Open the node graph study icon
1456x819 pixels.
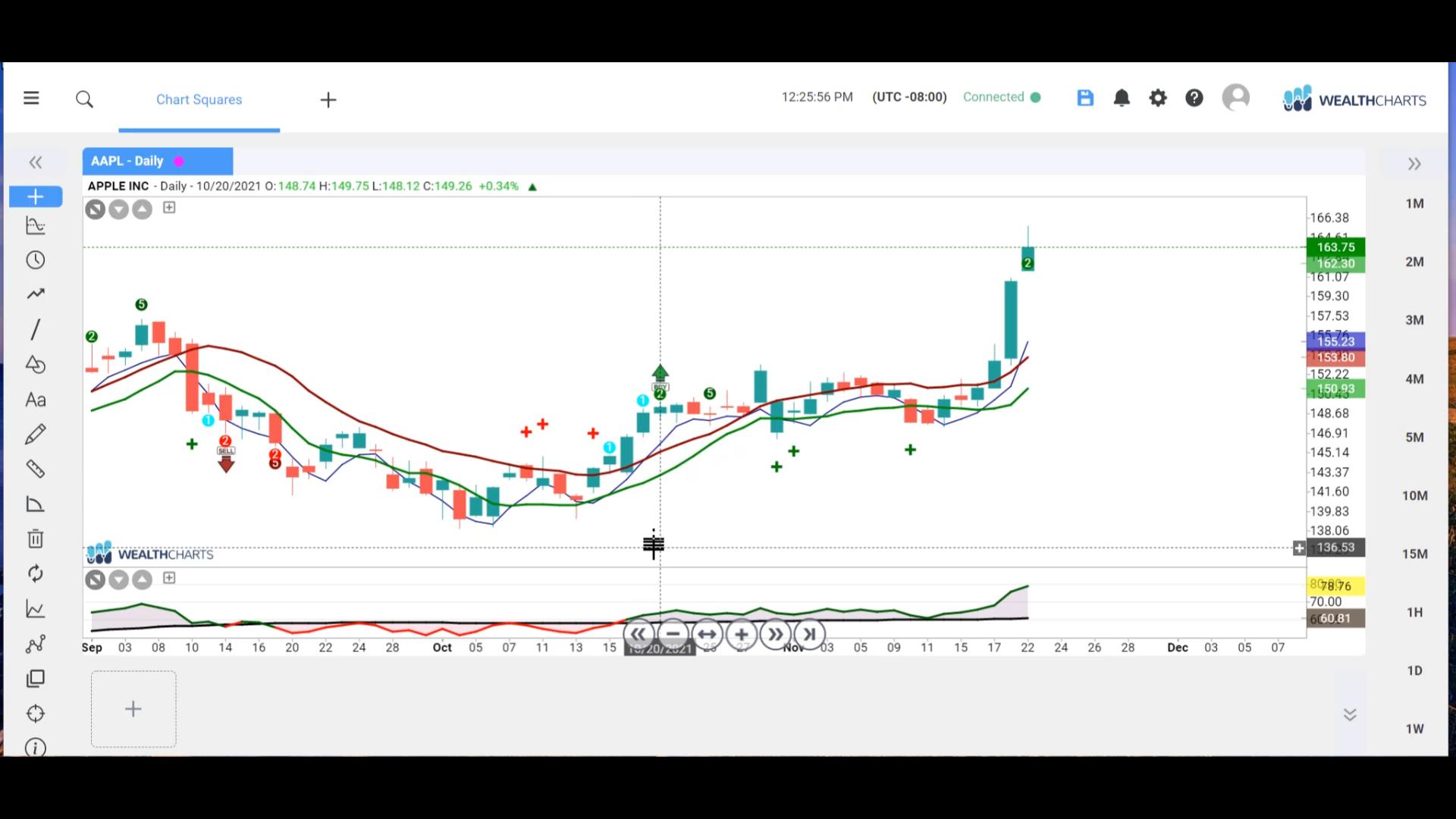point(36,644)
